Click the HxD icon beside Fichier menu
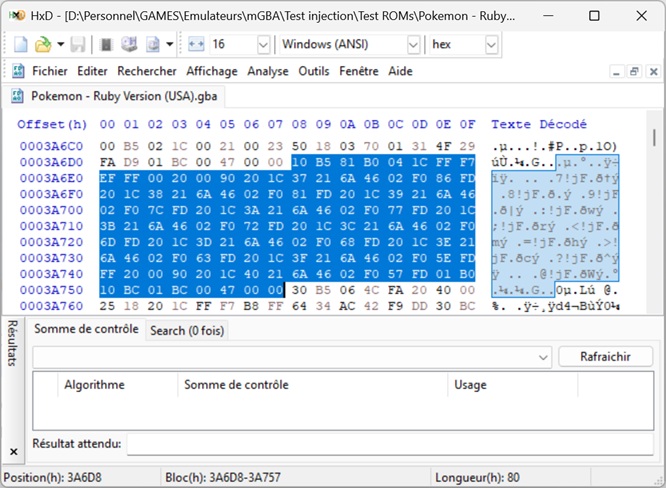Screen dimensions: 666x488 click(x=17, y=71)
